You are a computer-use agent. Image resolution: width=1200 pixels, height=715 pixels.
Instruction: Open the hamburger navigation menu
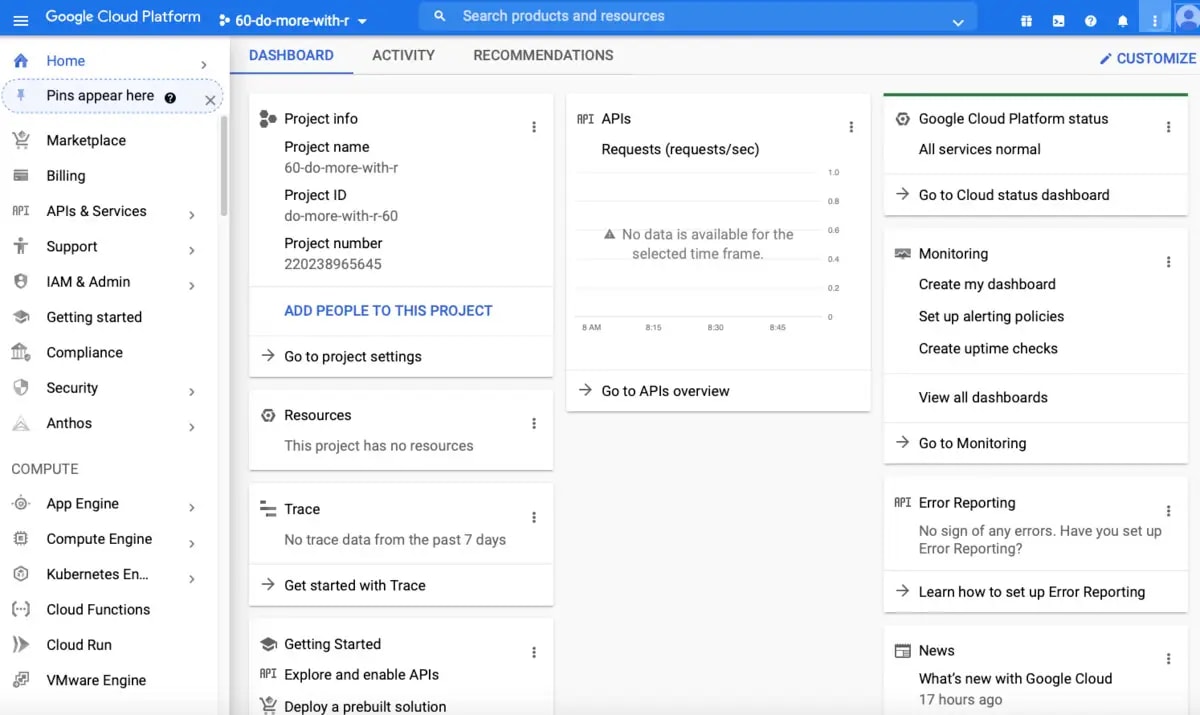[x=20, y=19]
